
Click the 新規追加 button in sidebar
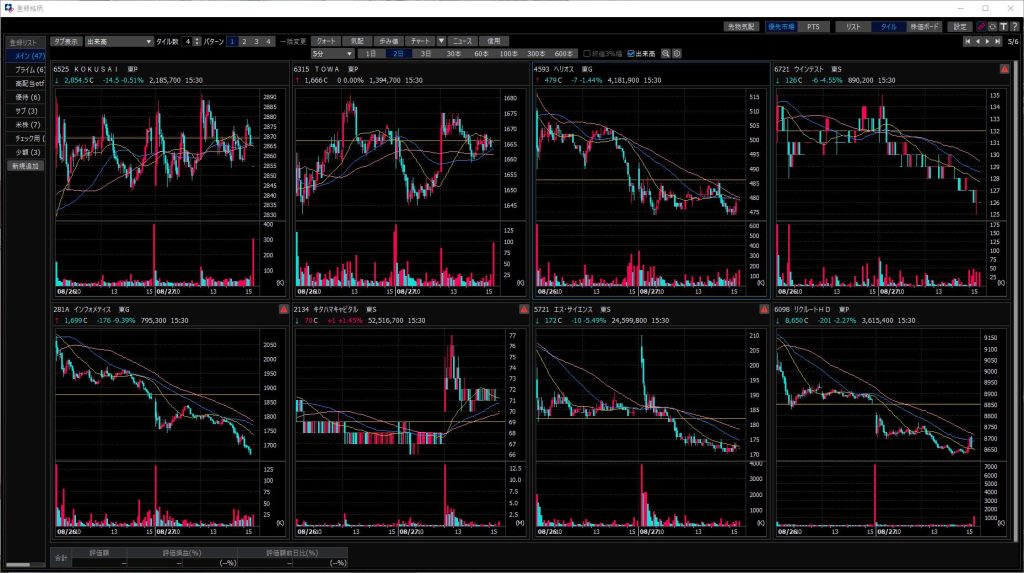(x=25, y=165)
